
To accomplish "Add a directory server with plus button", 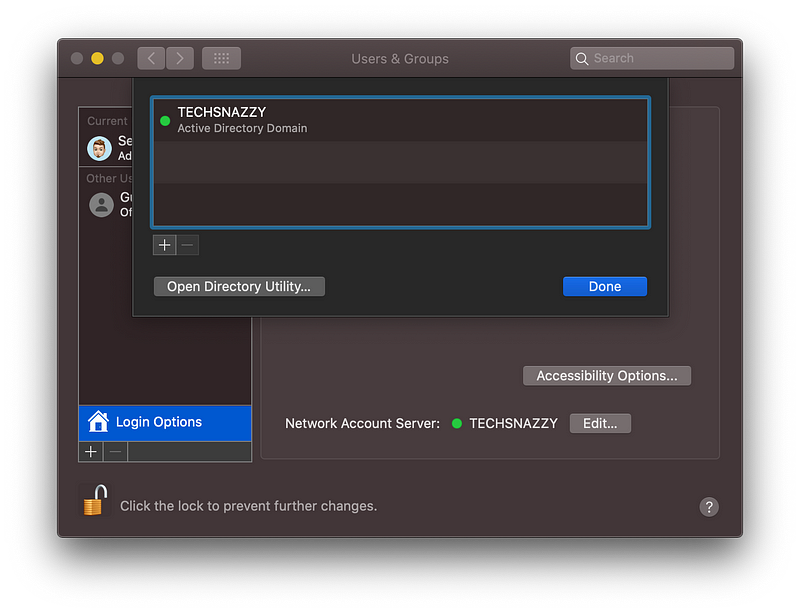I will pos(164,246).
